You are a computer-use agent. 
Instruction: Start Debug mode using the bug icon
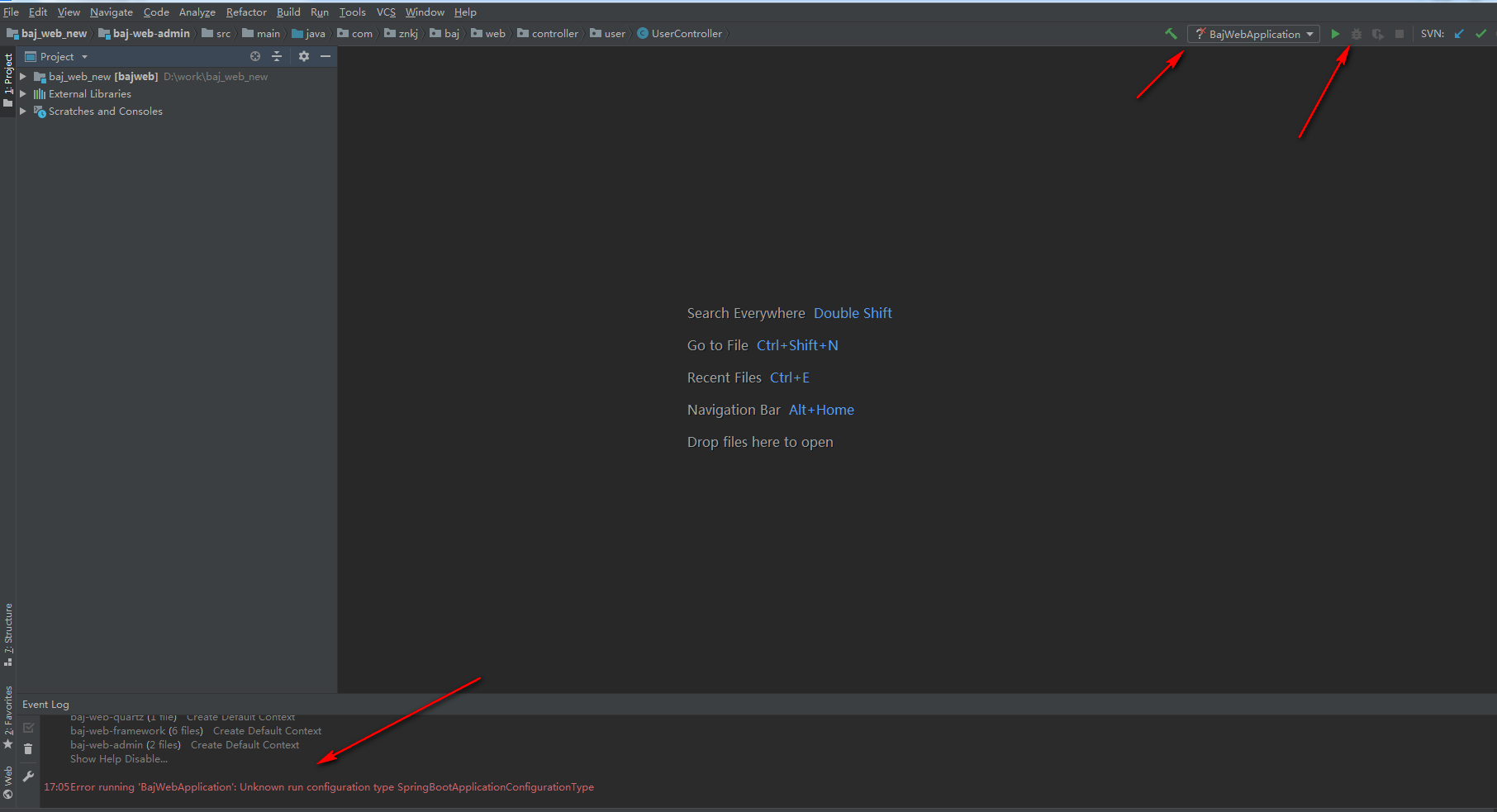tap(1356, 34)
